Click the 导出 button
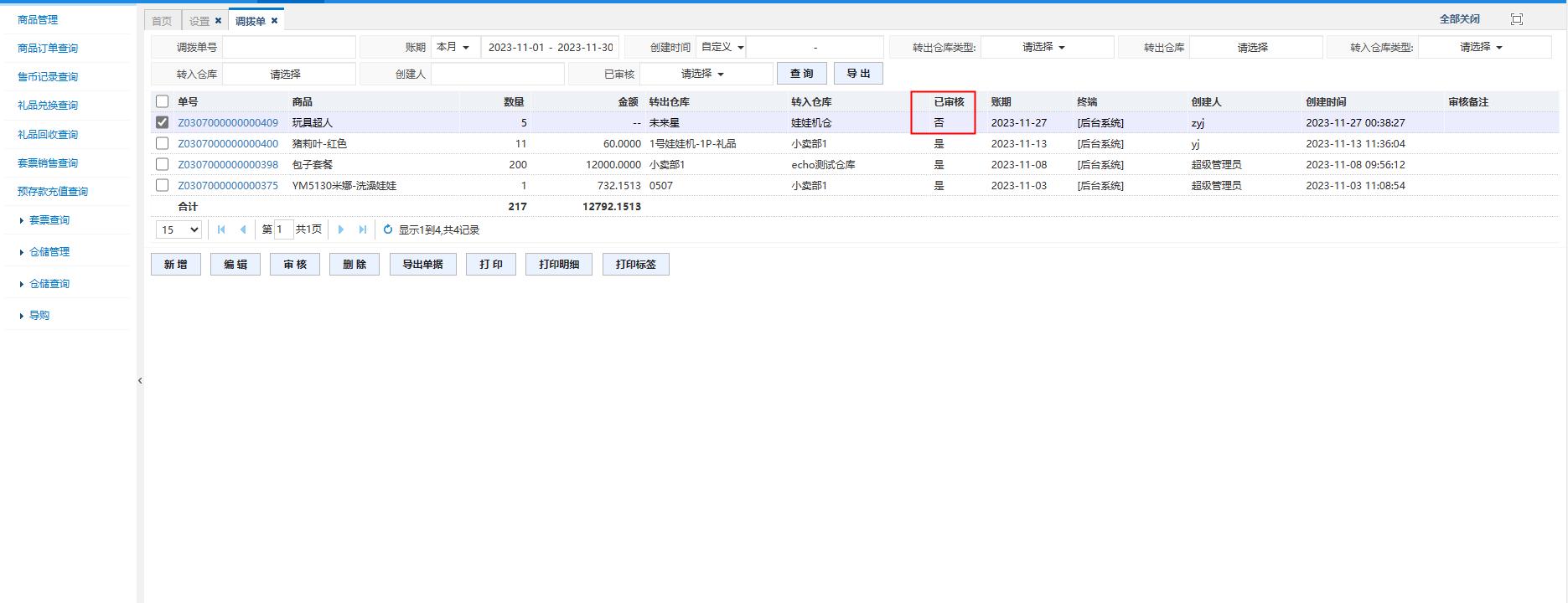Viewport: 1568px width, 603px height. (x=858, y=74)
